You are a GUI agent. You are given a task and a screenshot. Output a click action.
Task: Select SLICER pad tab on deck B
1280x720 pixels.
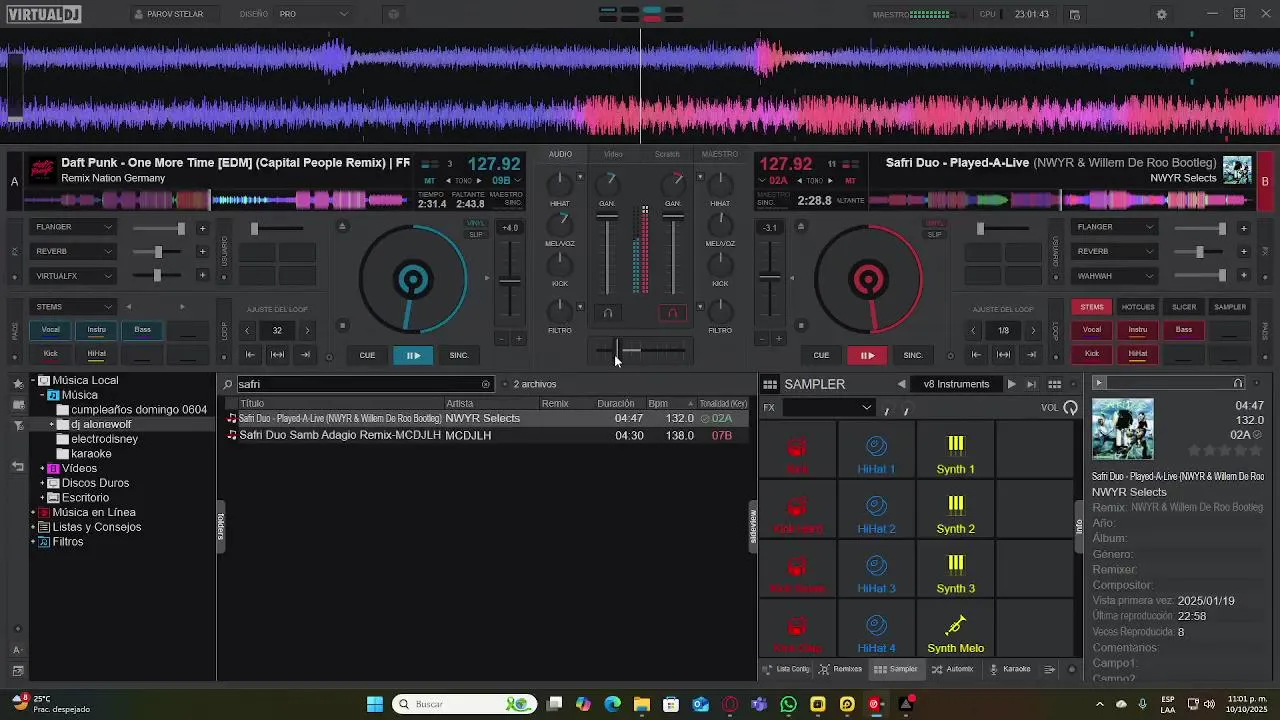tap(1184, 307)
